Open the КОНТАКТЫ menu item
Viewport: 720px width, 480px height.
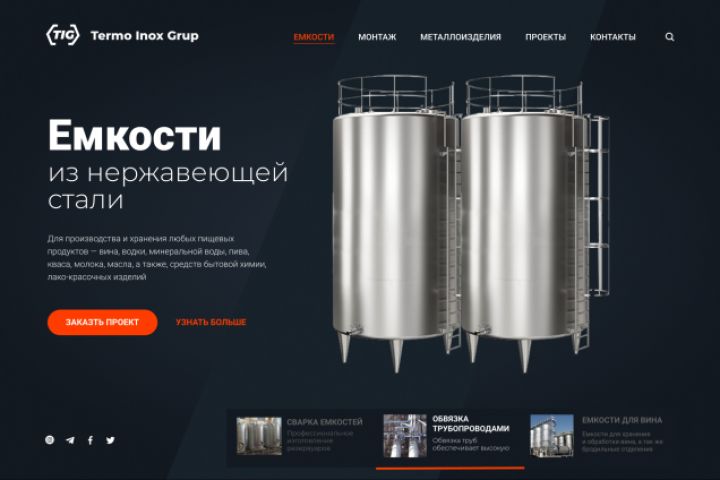coord(613,37)
